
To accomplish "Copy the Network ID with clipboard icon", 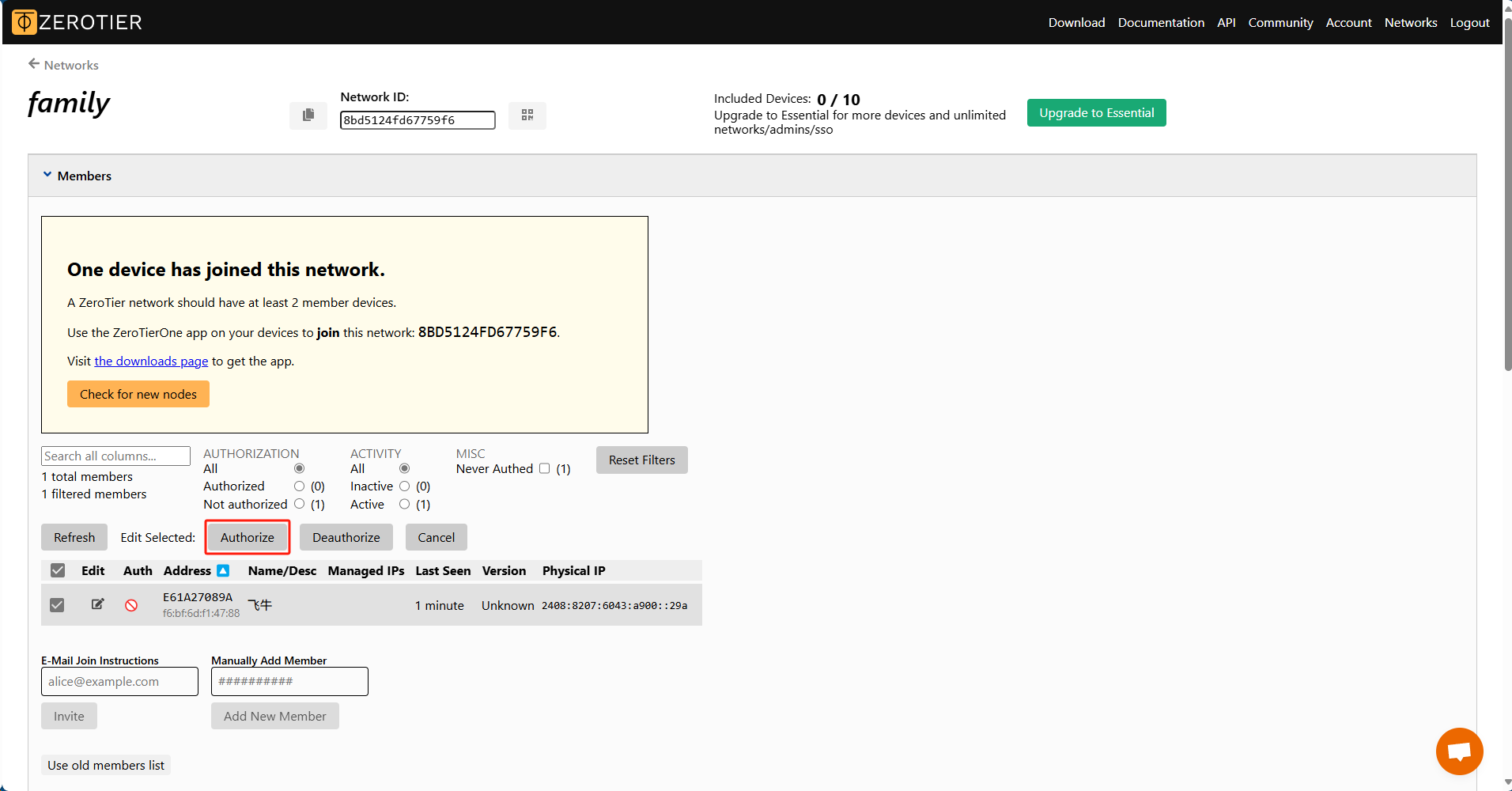I will coord(308,115).
